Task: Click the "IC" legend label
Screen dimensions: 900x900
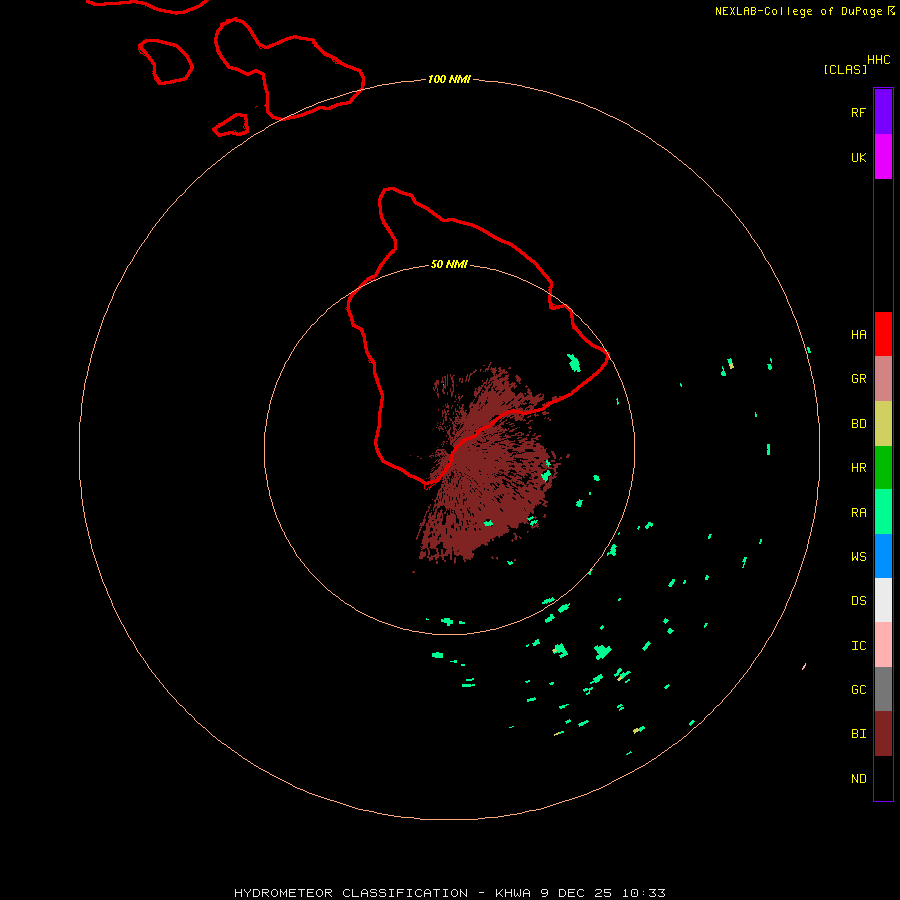Action: tap(859, 646)
